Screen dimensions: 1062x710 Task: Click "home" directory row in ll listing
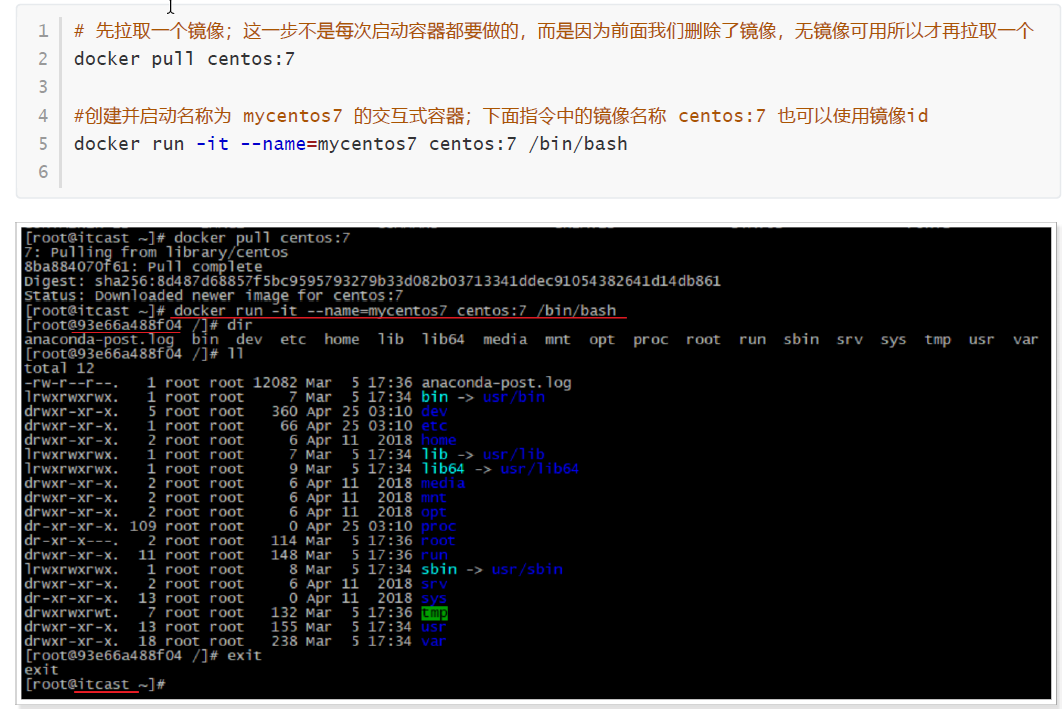coord(240,440)
